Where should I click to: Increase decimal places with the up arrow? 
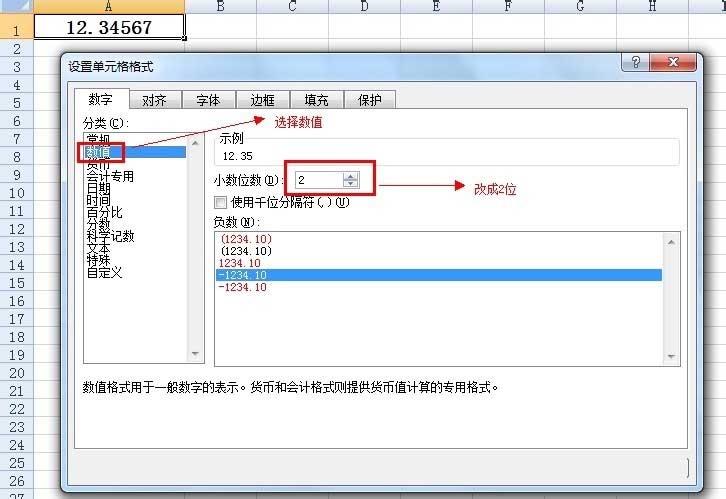pos(350,175)
